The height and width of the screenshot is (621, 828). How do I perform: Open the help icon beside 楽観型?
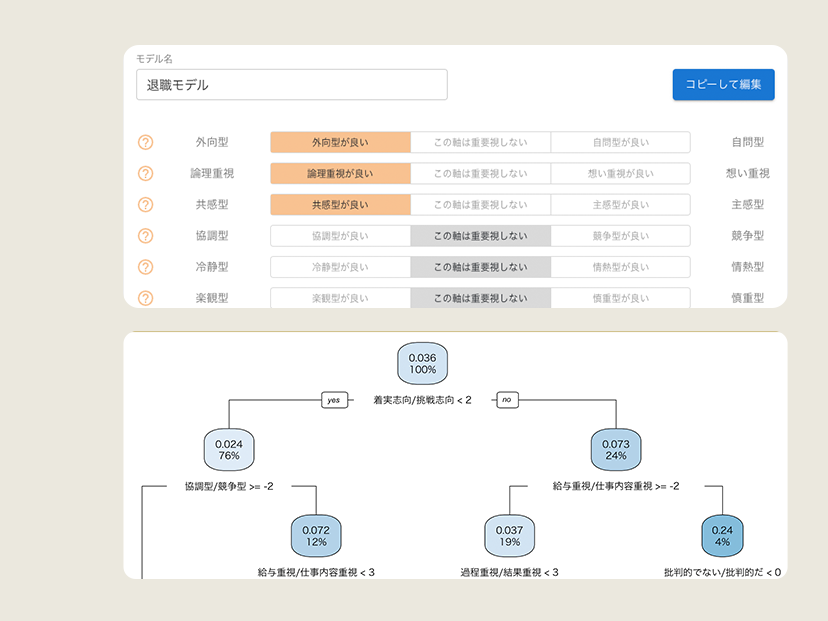[145, 298]
